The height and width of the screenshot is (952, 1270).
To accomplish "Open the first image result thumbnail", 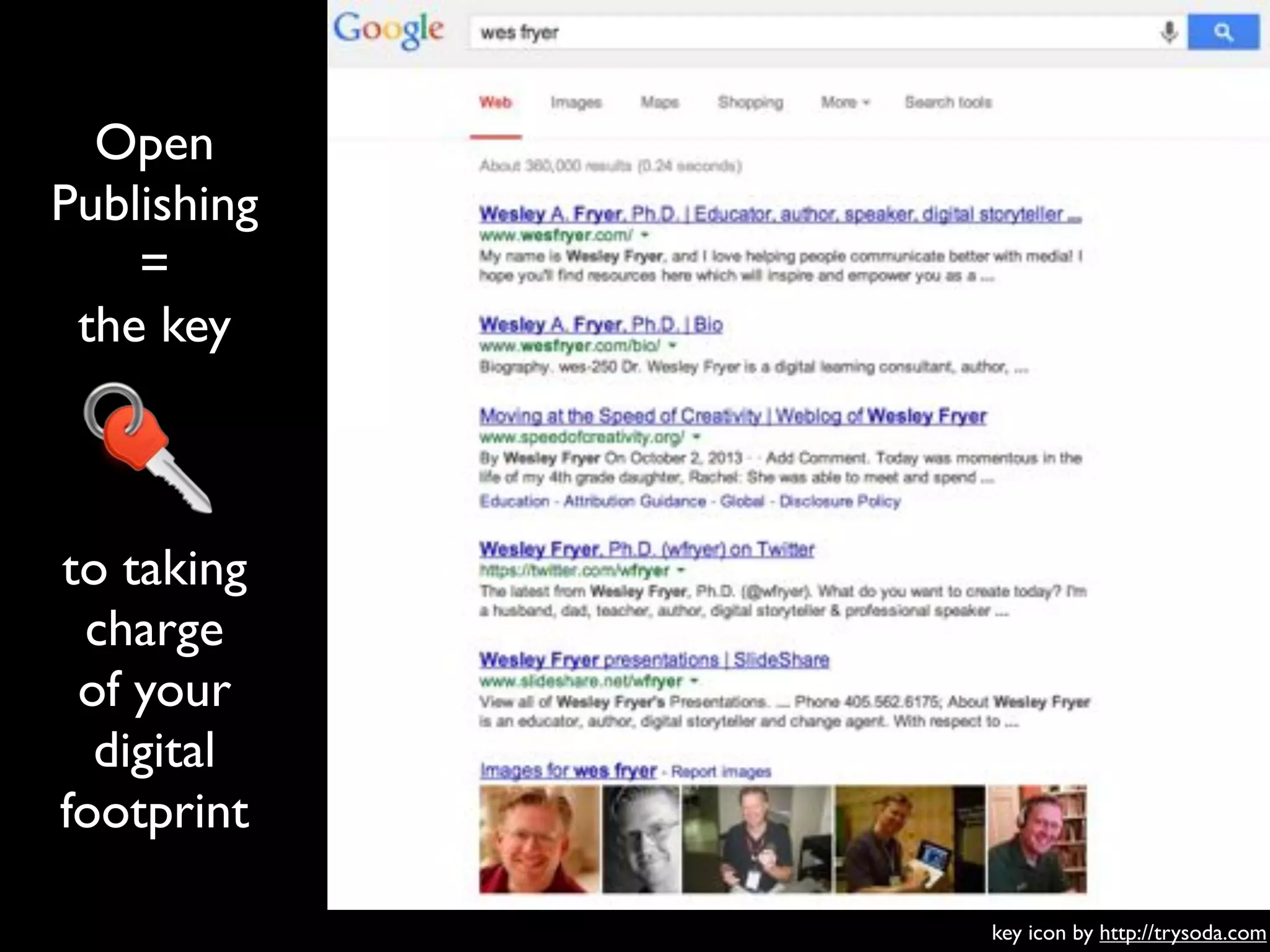I will pyautogui.click(x=539, y=839).
